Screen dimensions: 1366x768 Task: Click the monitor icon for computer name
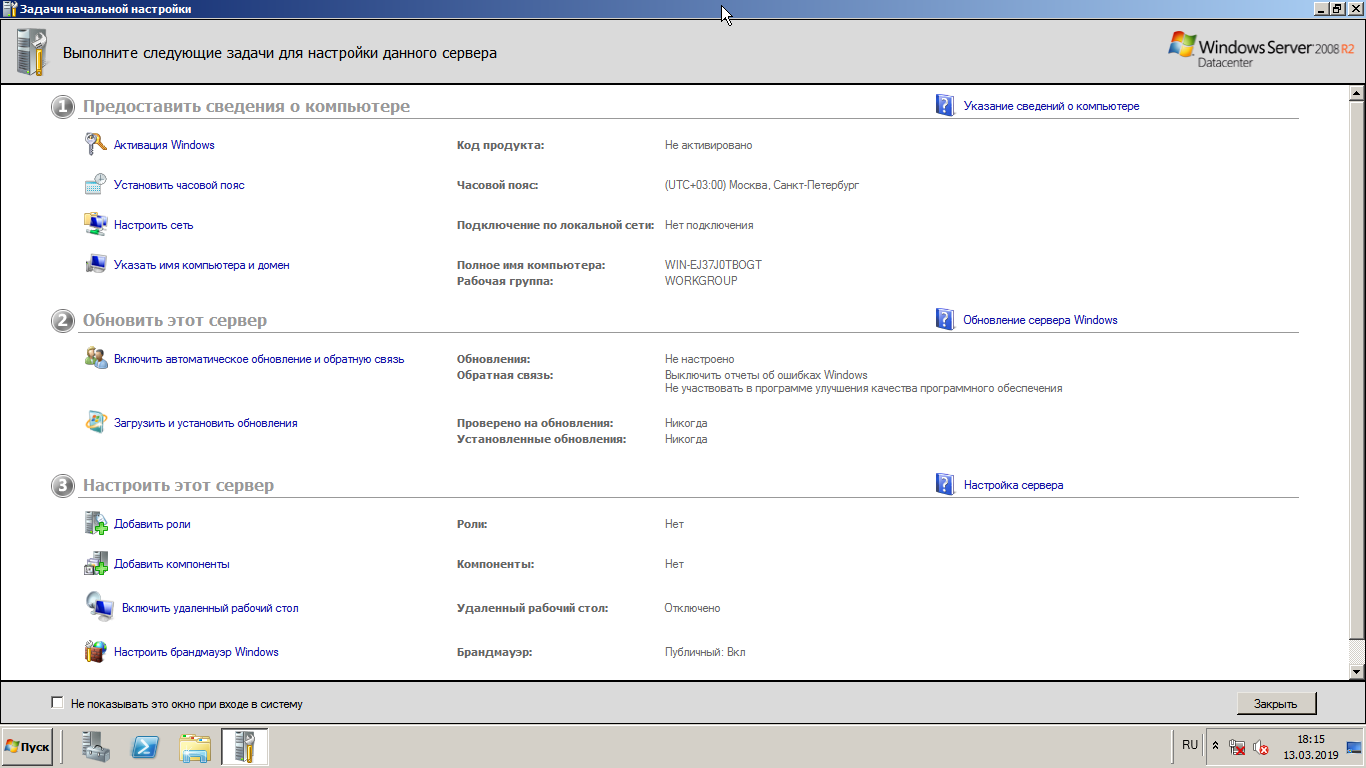click(95, 265)
